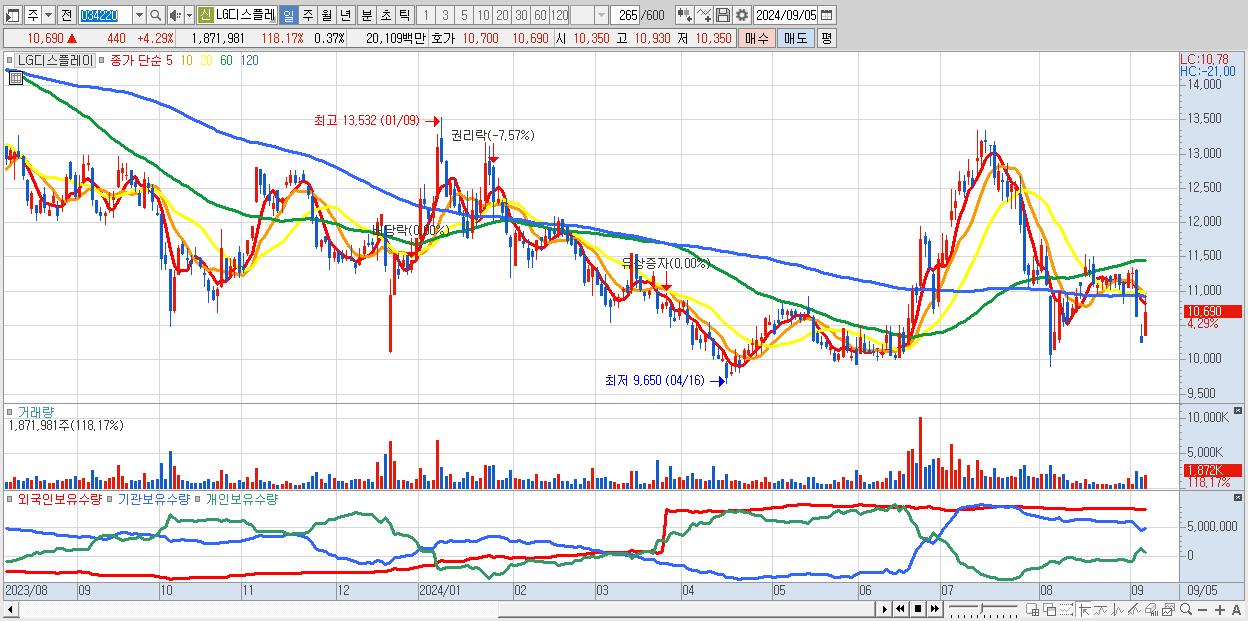Select the 주 weekly chart period

(x=307, y=15)
